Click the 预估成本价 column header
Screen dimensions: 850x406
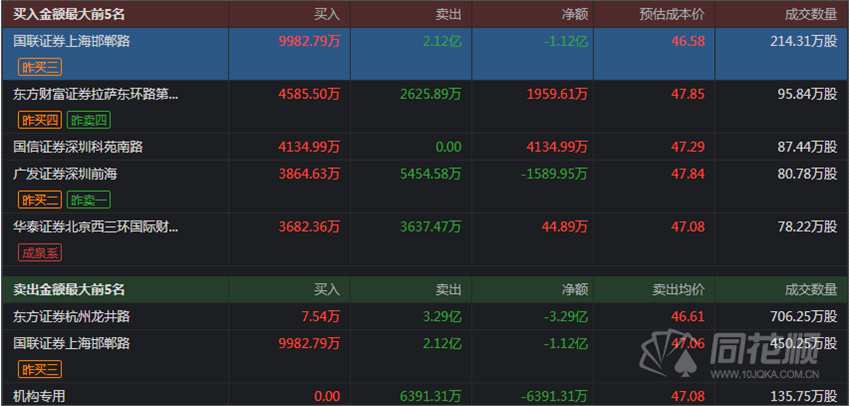672,15
